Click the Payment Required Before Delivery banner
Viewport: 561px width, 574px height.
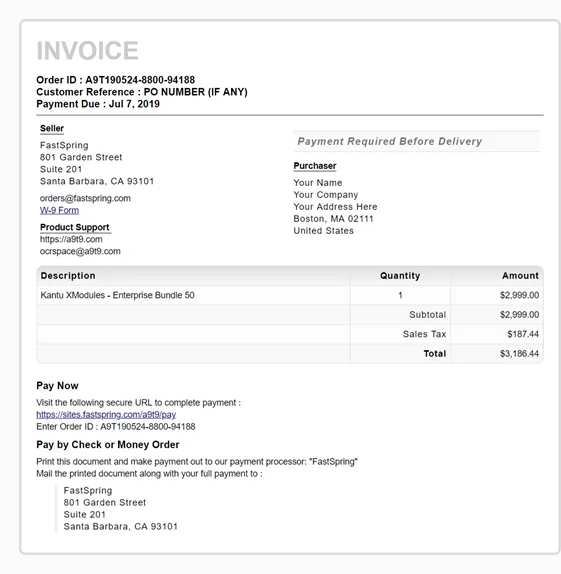(x=416, y=141)
